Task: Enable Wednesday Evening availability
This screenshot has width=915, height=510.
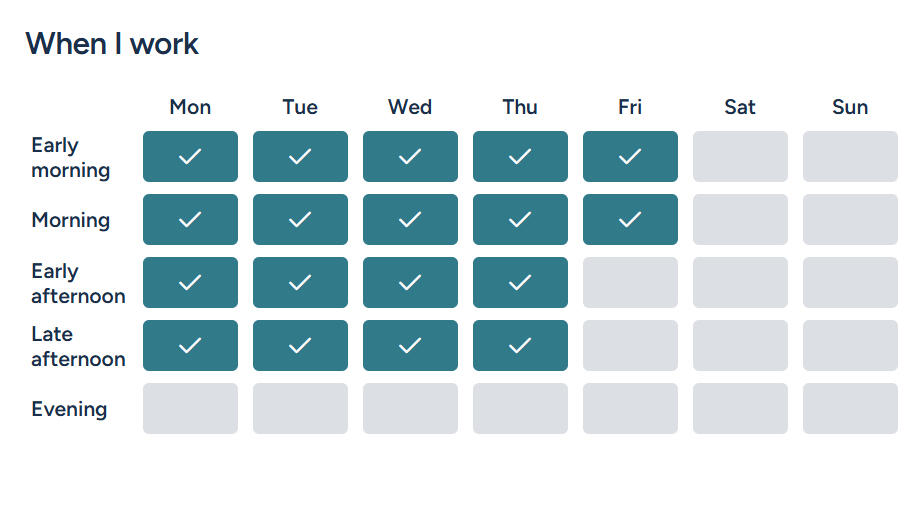Action: pyautogui.click(x=410, y=409)
